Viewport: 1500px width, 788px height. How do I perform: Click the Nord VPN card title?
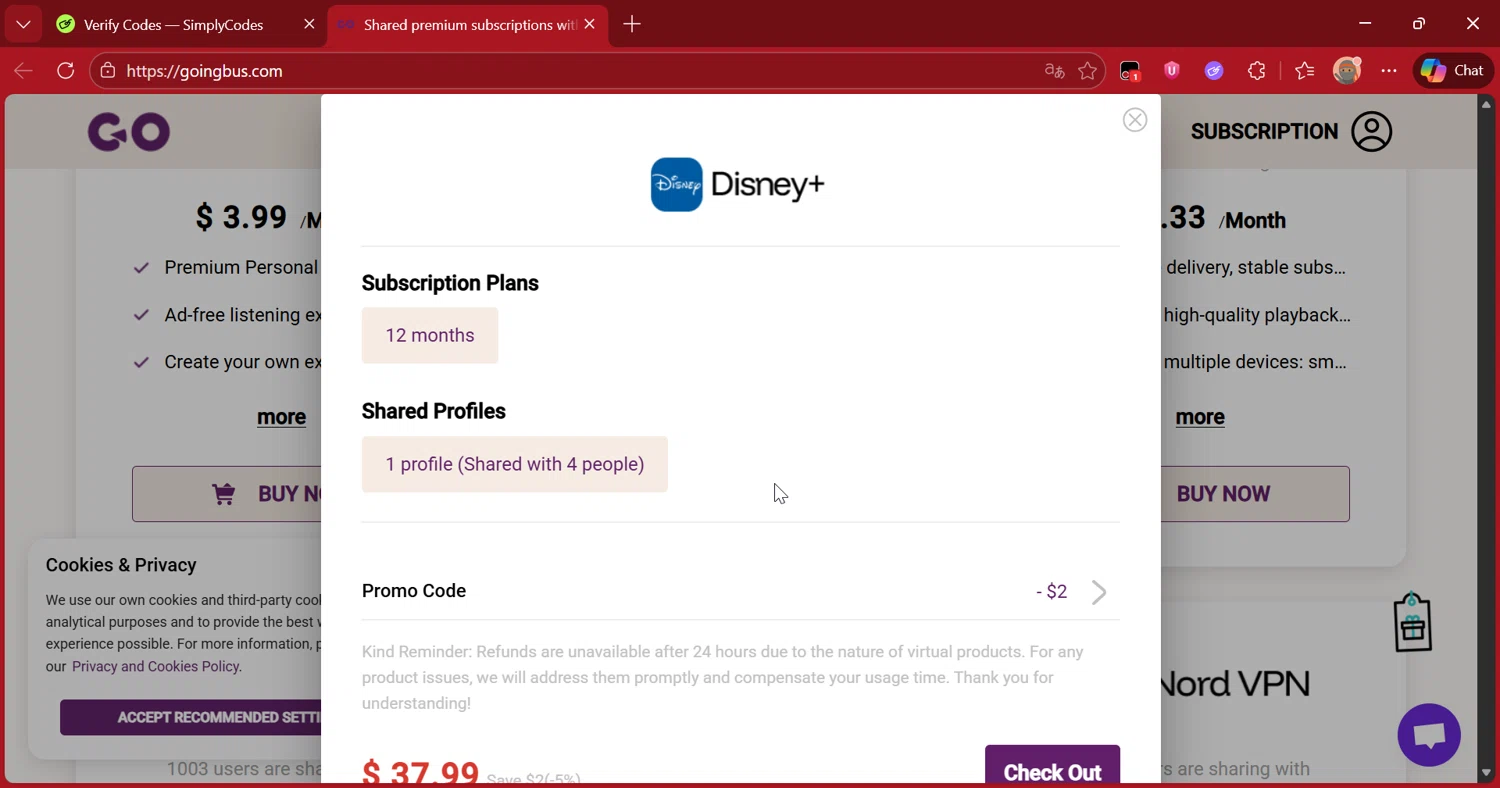(1234, 684)
